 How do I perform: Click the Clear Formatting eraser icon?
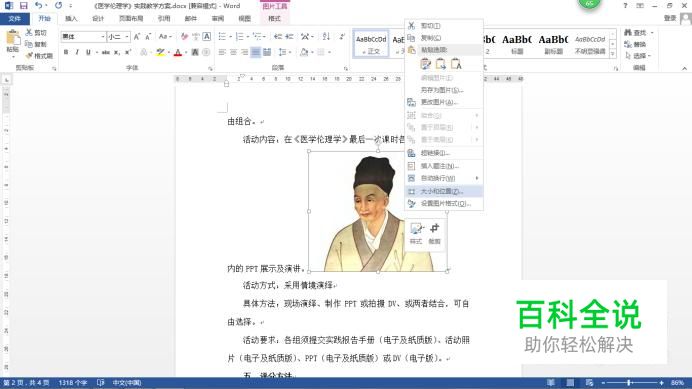(184, 37)
